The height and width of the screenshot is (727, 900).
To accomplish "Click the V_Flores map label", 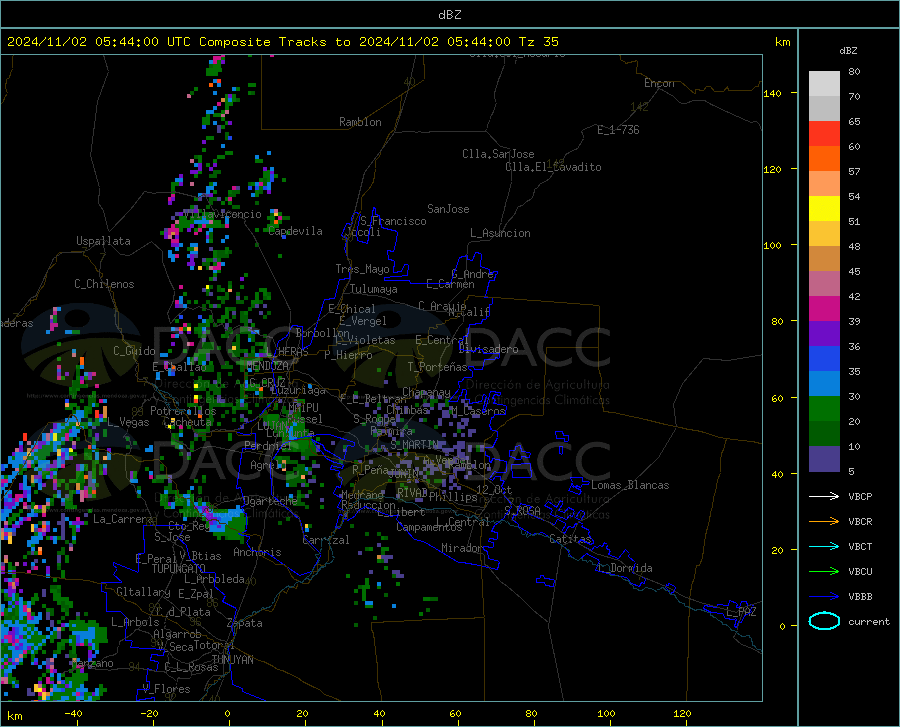I will point(166,689).
